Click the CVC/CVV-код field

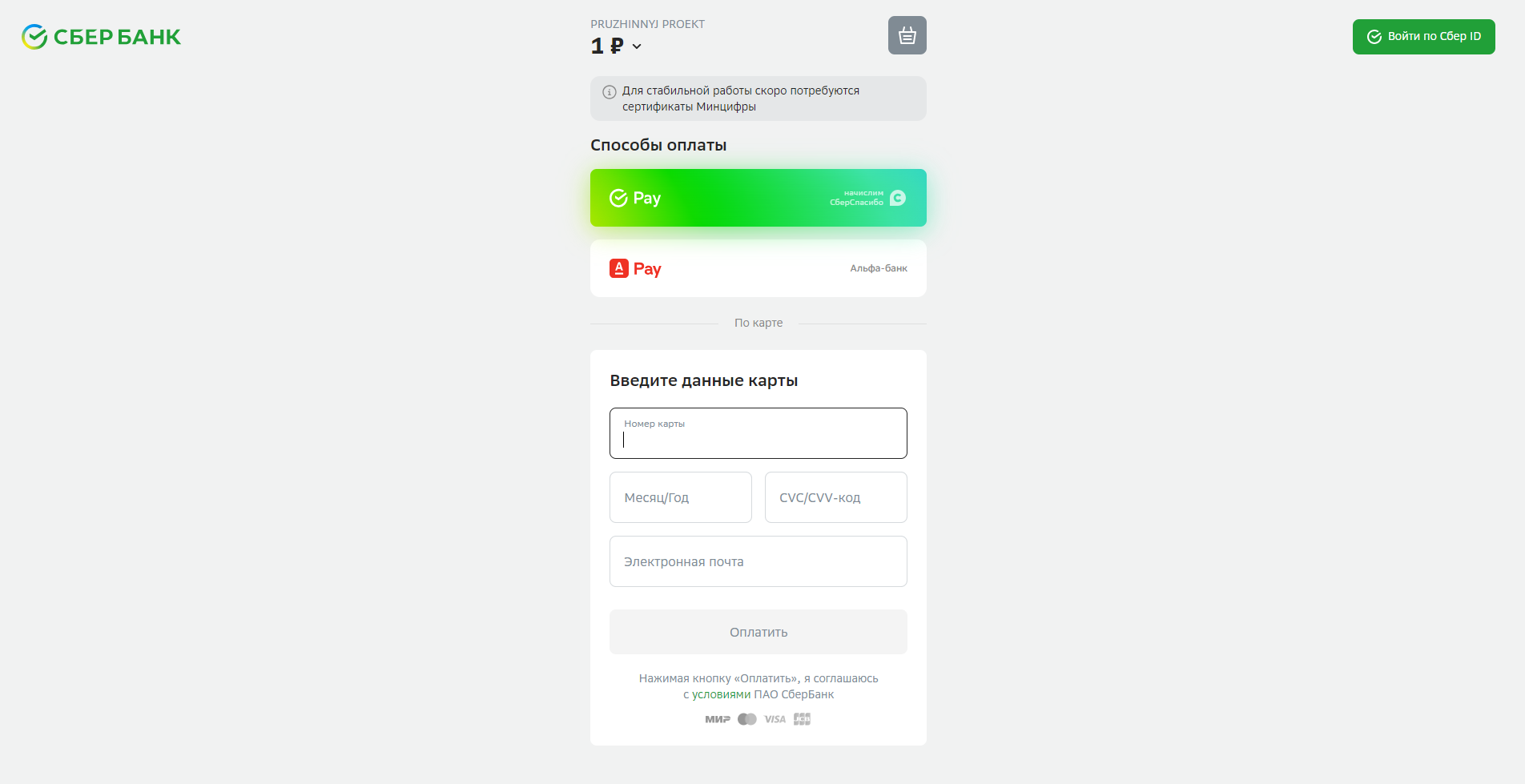835,497
